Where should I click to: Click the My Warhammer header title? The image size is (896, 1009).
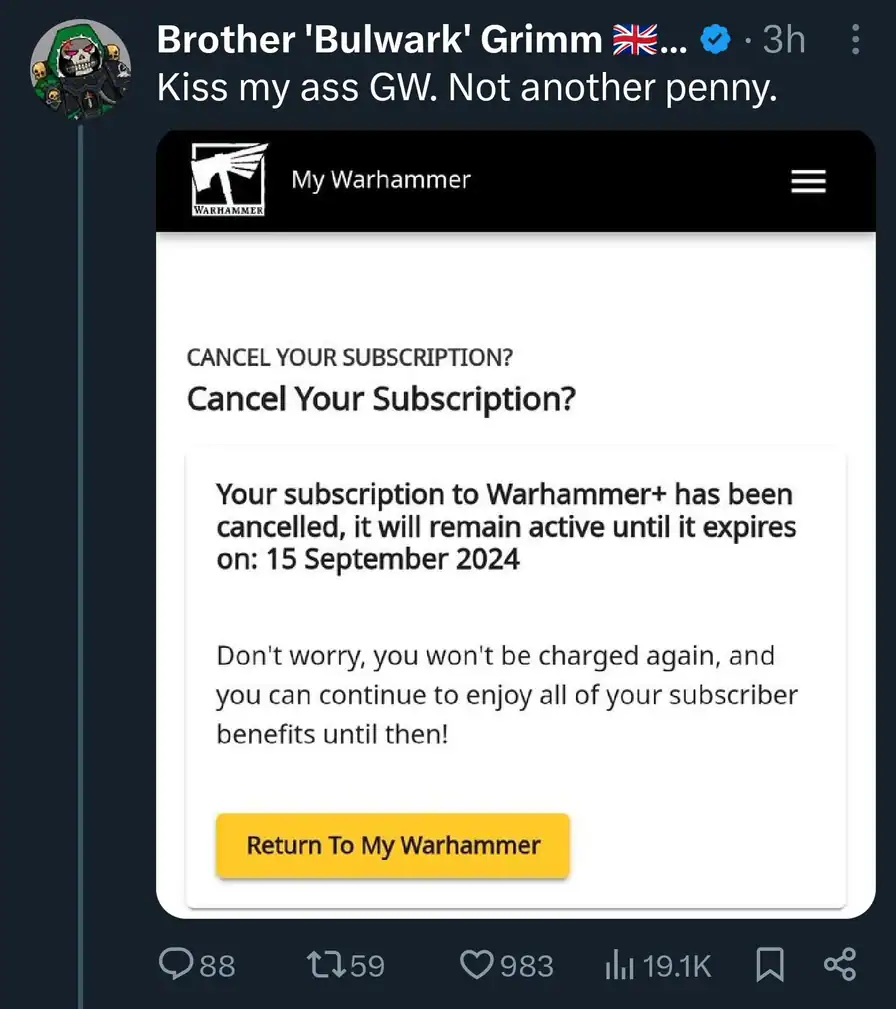point(381,180)
